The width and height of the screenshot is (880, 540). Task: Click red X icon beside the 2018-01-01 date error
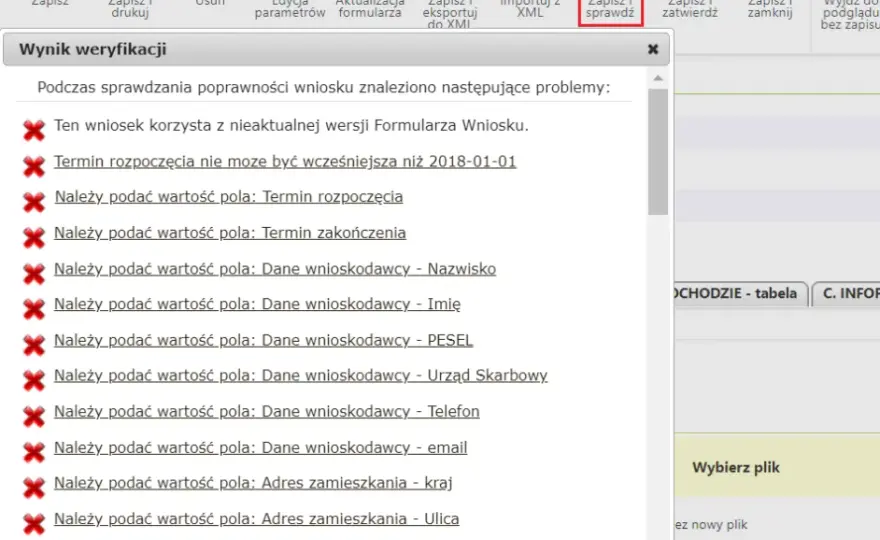point(34,166)
